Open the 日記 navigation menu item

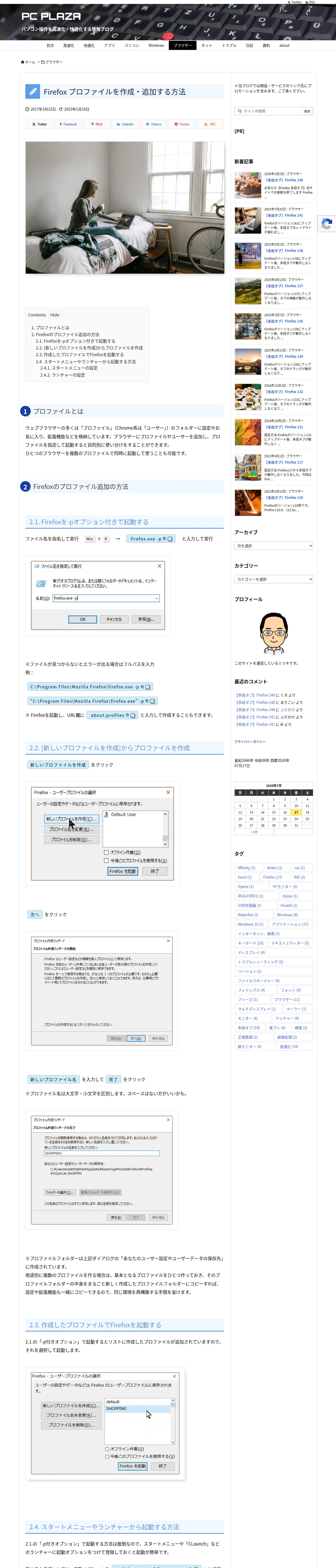click(249, 46)
